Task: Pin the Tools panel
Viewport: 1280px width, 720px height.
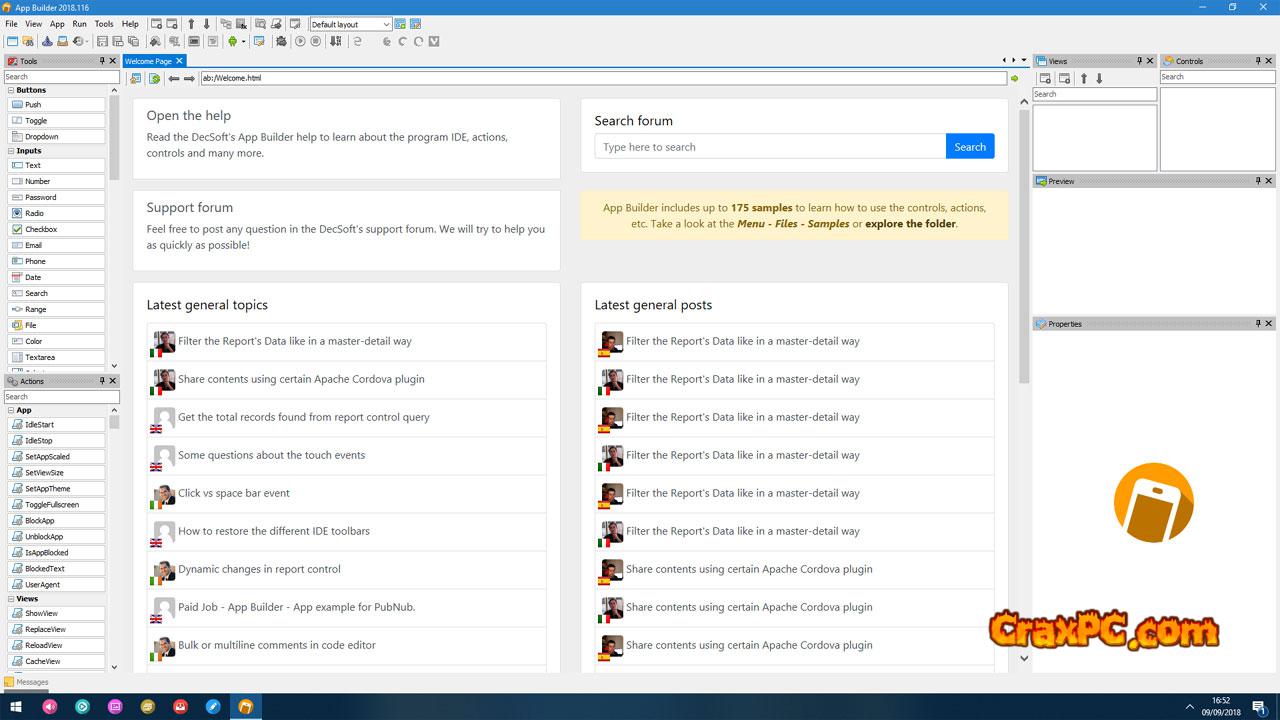Action: (x=102, y=61)
